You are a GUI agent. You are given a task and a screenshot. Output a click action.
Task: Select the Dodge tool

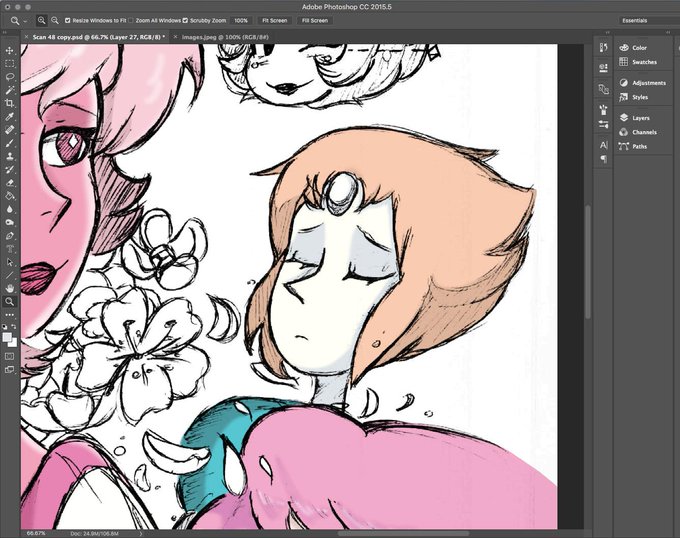coord(10,222)
